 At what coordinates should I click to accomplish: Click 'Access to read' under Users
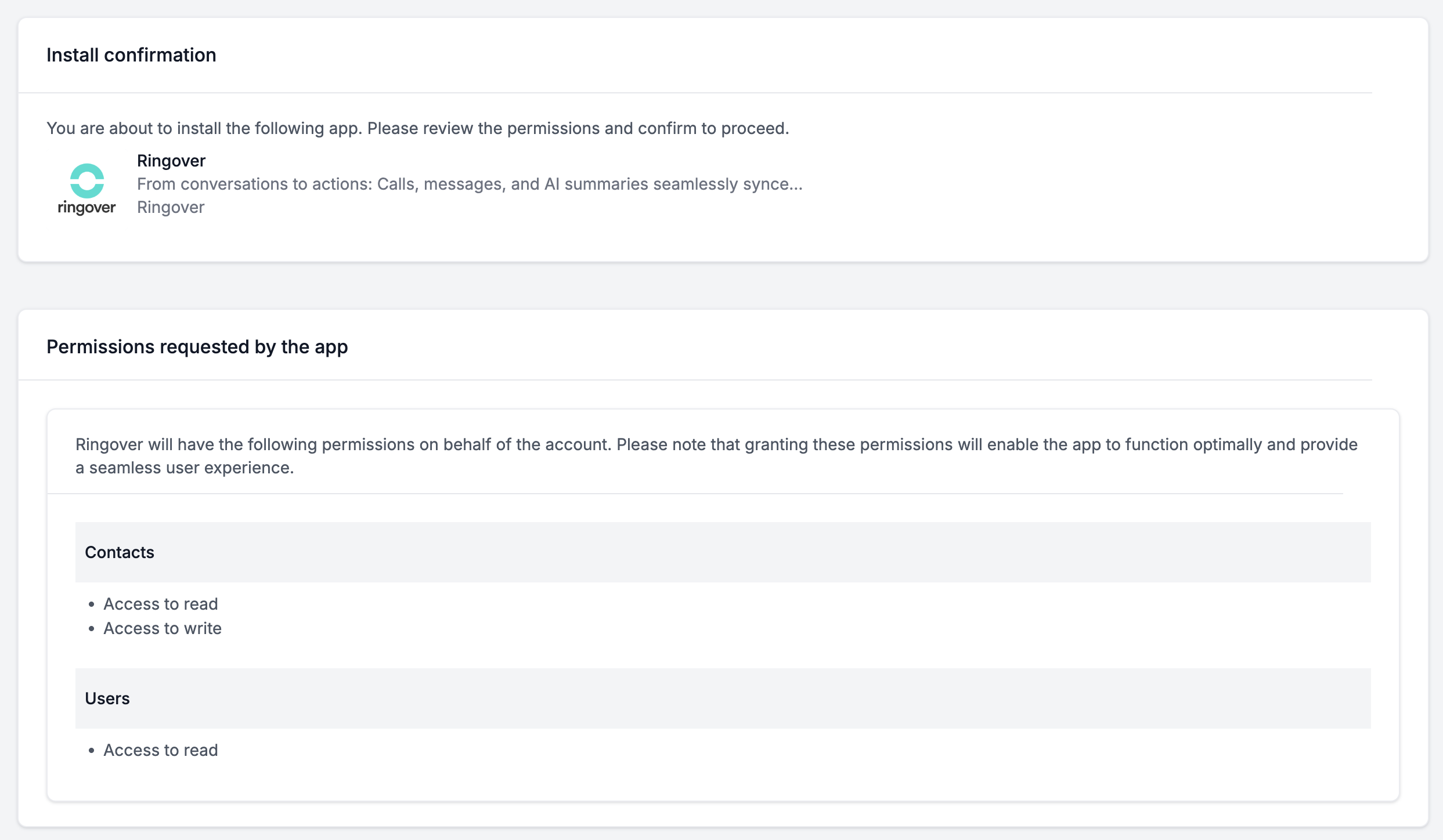click(x=161, y=750)
